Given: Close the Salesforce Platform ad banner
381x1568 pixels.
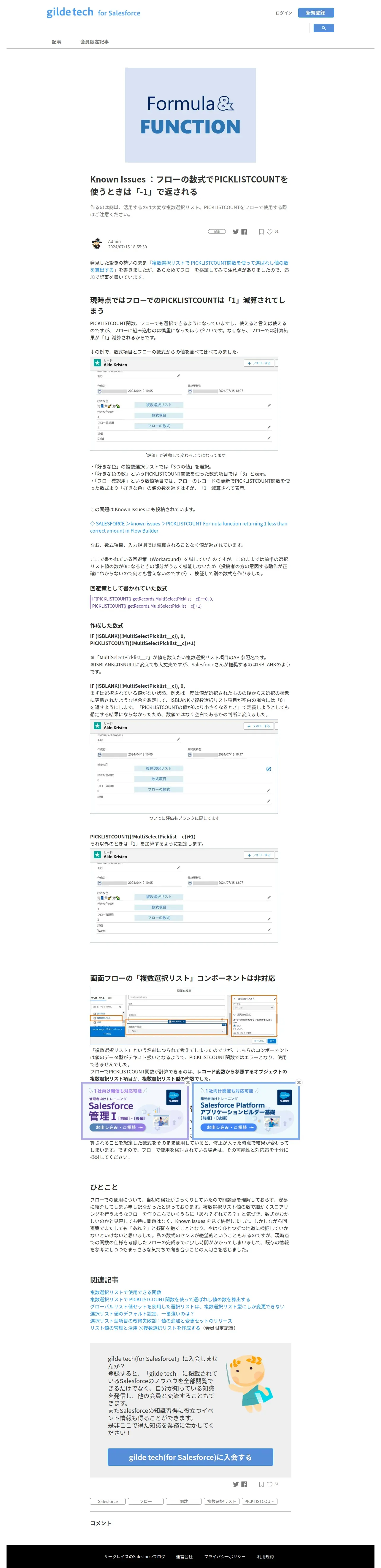Looking at the screenshot, I should [298, 1082].
